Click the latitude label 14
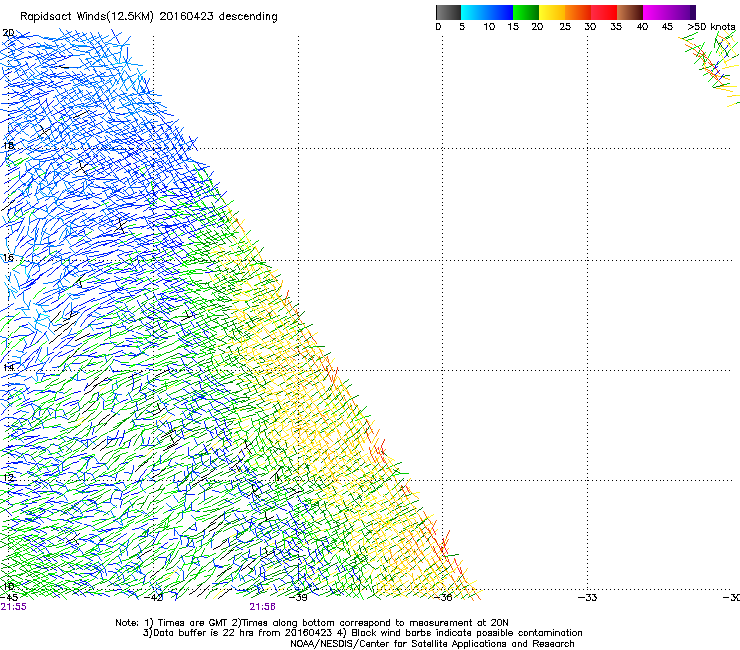 pyautogui.click(x=8, y=367)
